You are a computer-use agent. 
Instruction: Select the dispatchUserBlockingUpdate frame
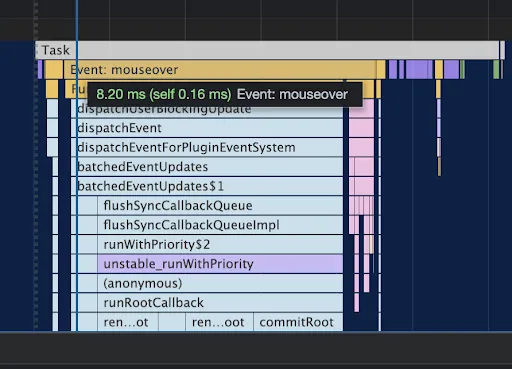(x=207, y=109)
